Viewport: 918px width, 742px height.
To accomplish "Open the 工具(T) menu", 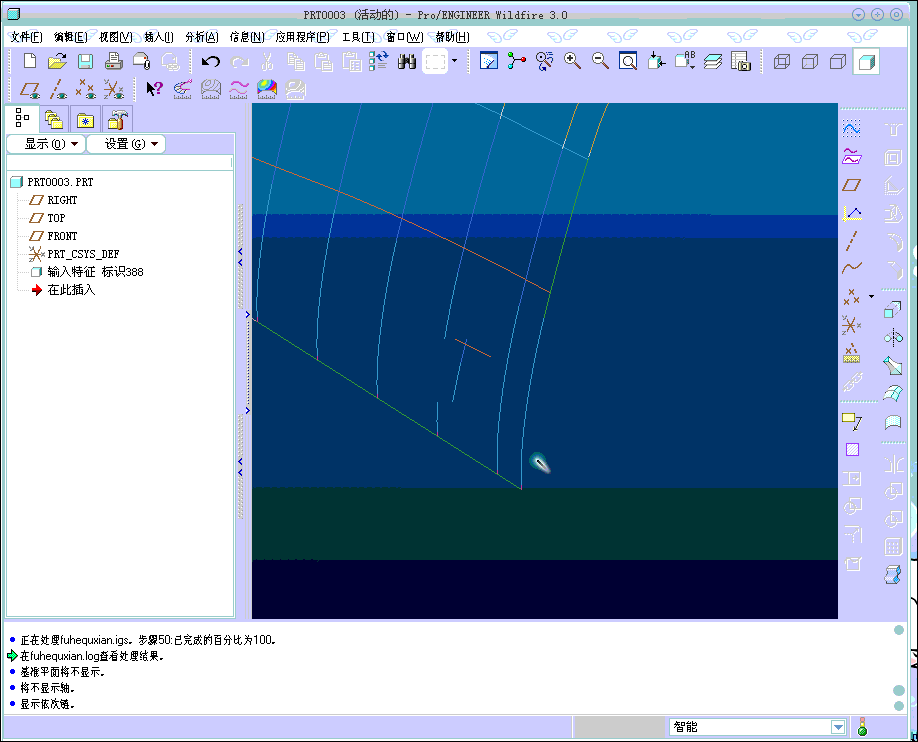I will [x=358, y=37].
